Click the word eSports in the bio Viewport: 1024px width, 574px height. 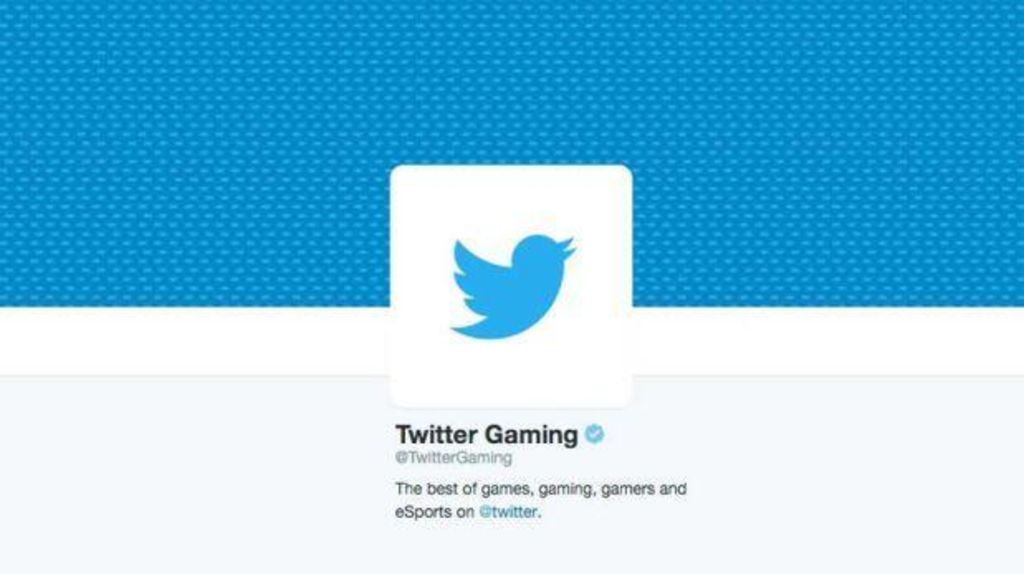coord(423,512)
